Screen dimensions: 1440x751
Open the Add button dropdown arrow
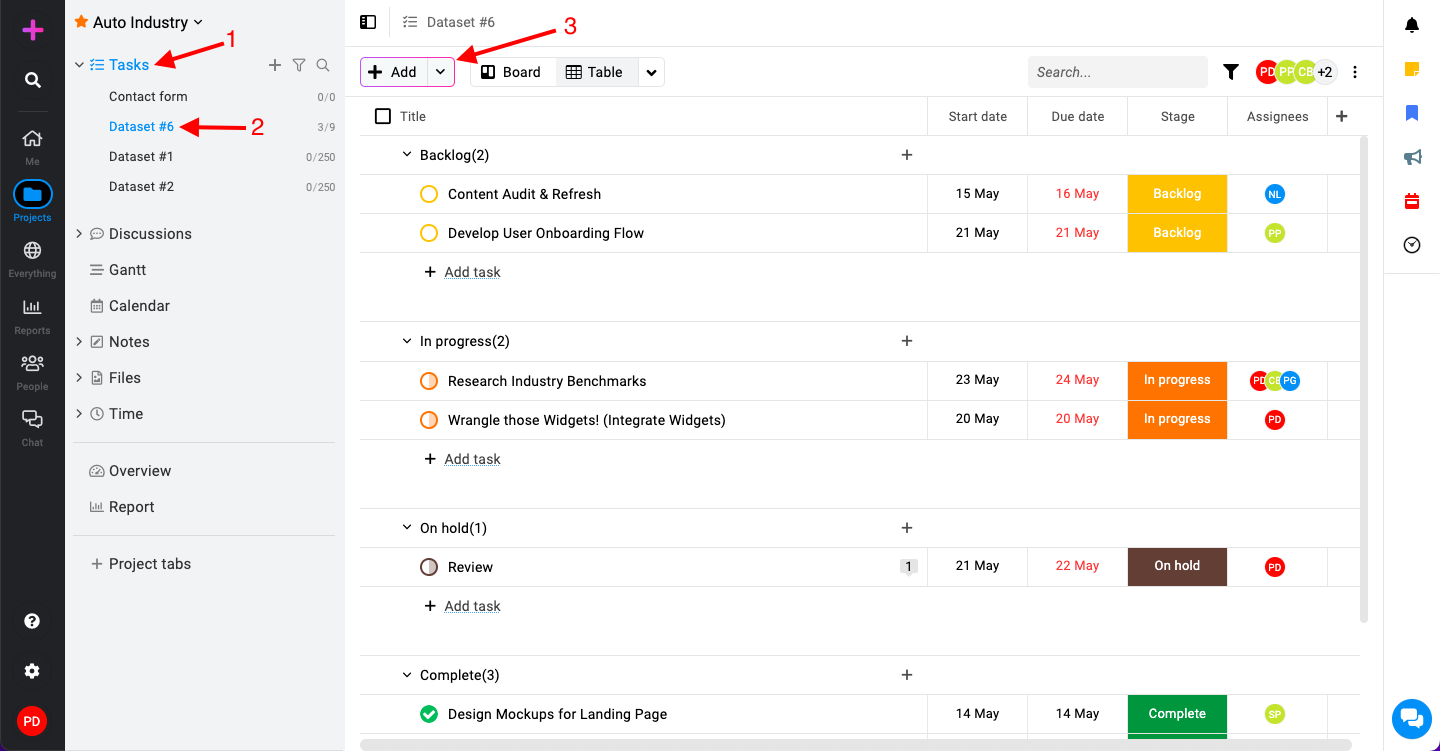[x=441, y=72]
